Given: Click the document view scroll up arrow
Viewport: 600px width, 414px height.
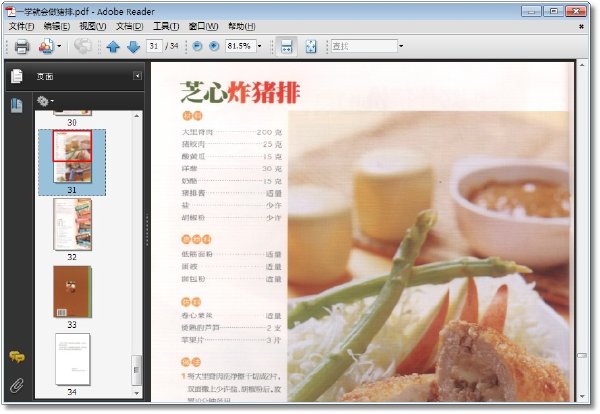Looking at the screenshot, I should click(582, 65).
